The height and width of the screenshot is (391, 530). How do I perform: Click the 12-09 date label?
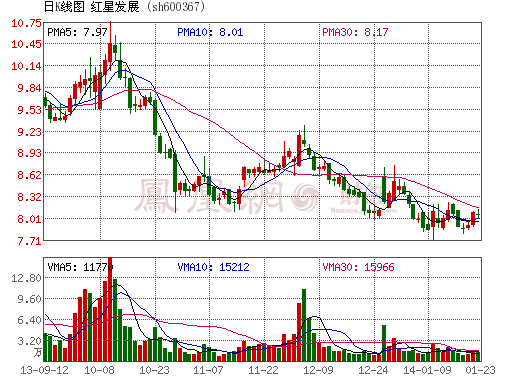(x=318, y=370)
